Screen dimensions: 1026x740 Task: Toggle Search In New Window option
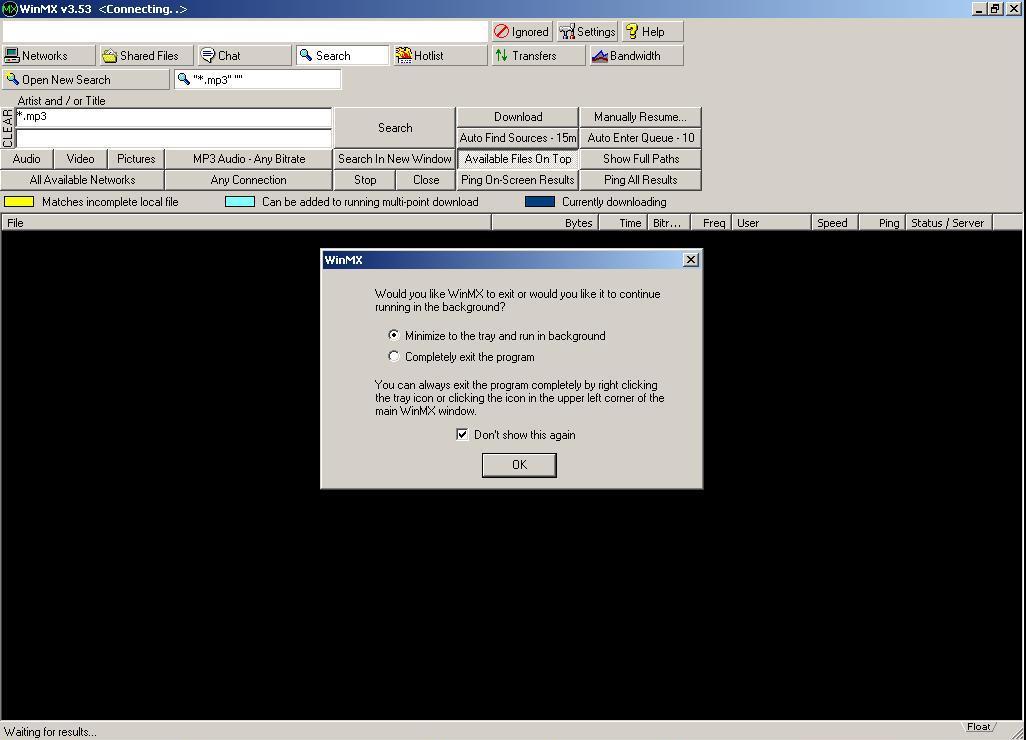click(x=395, y=159)
